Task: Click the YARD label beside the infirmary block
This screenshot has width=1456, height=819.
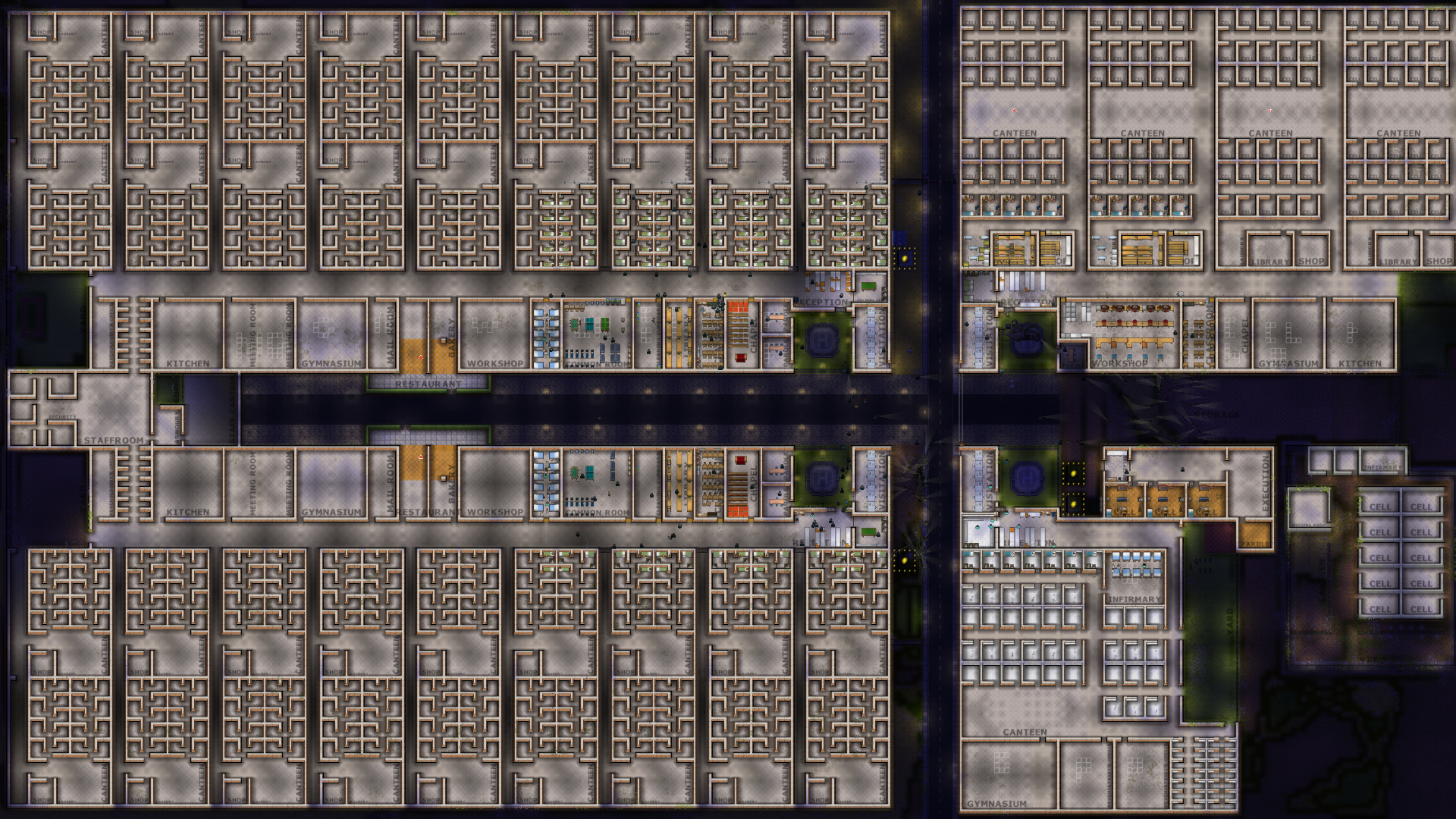Action: [x=1230, y=620]
